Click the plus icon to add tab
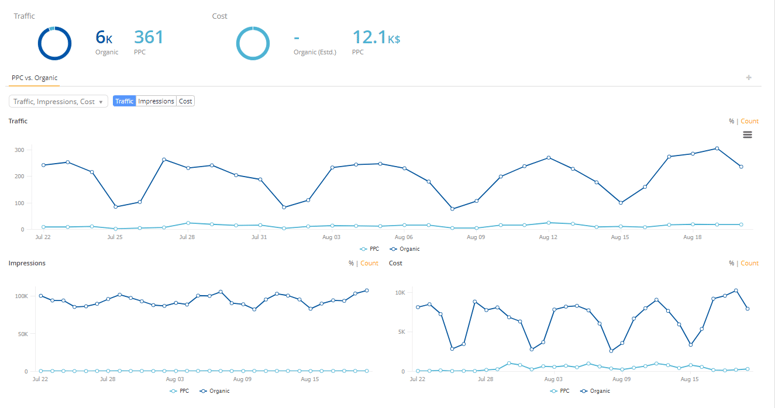The image size is (775, 408). click(749, 78)
